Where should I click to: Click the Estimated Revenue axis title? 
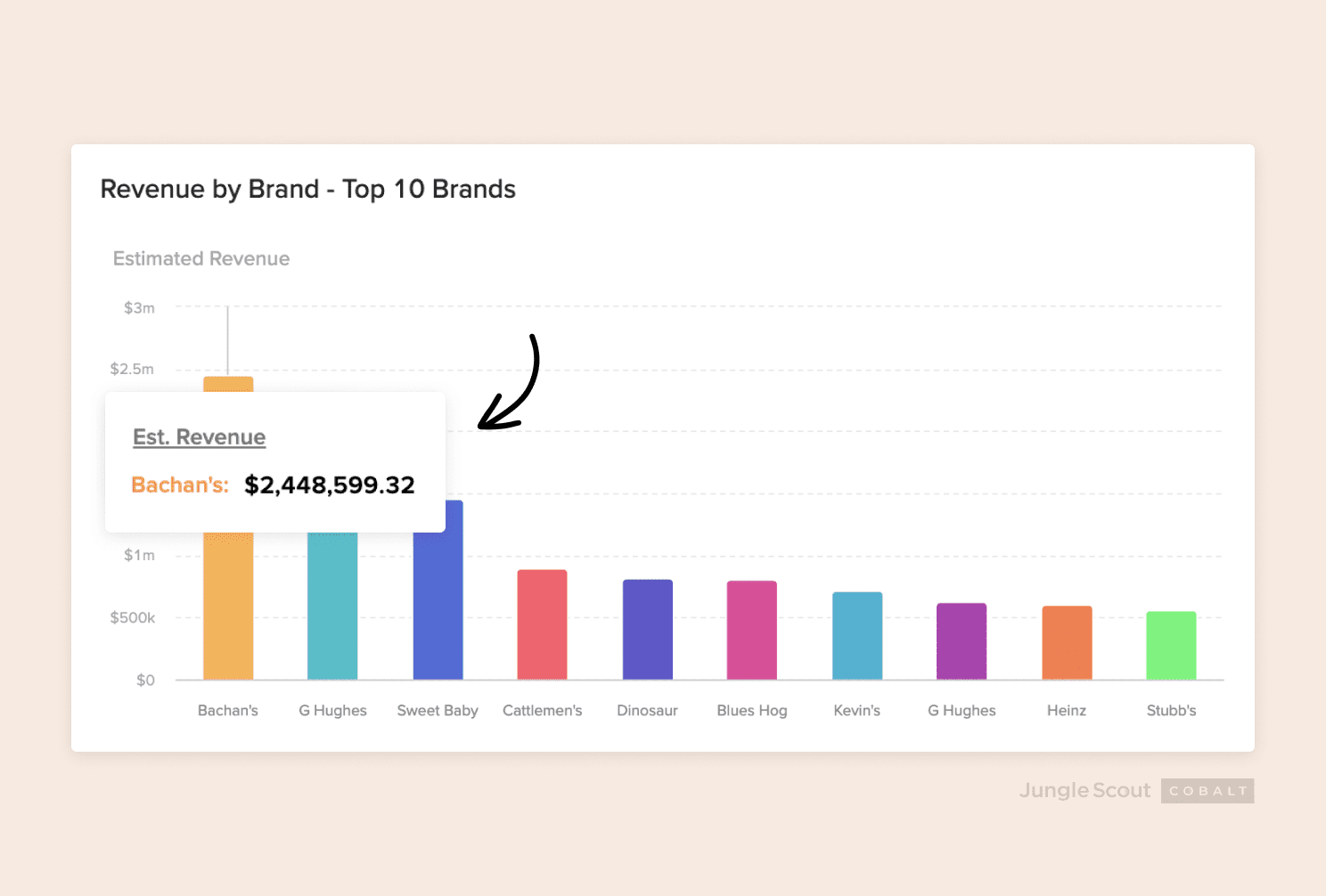pos(201,259)
